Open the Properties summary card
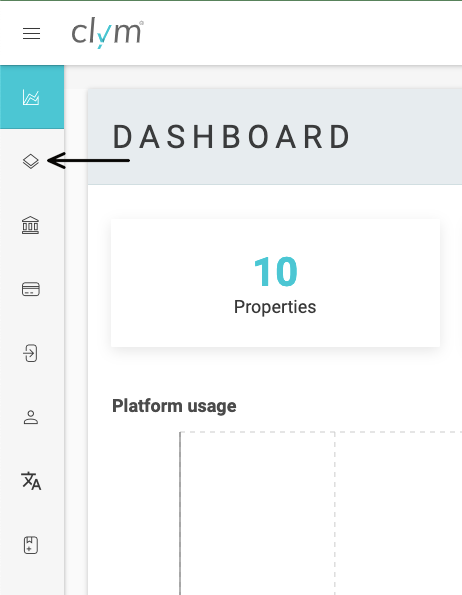This screenshot has height=595, width=462. click(275, 283)
